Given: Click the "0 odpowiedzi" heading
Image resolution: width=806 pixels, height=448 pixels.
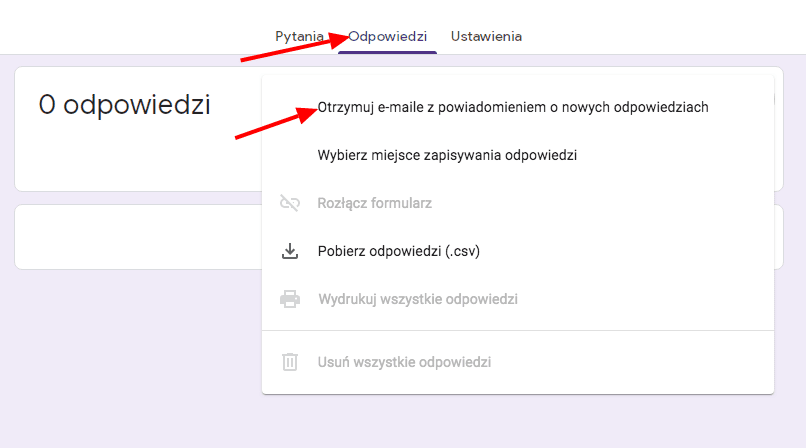Looking at the screenshot, I should pyautogui.click(x=124, y=105).
